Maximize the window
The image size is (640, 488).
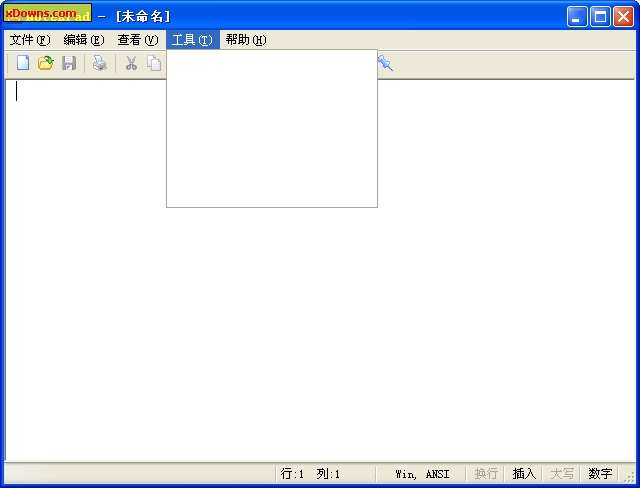600,17
